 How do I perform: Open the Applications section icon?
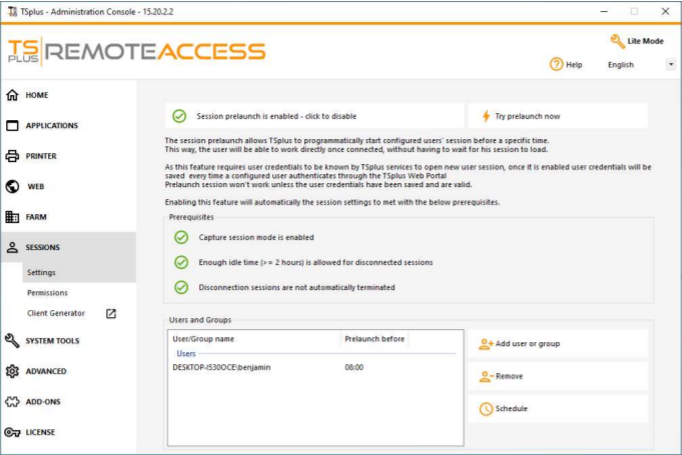coord(13,126)
